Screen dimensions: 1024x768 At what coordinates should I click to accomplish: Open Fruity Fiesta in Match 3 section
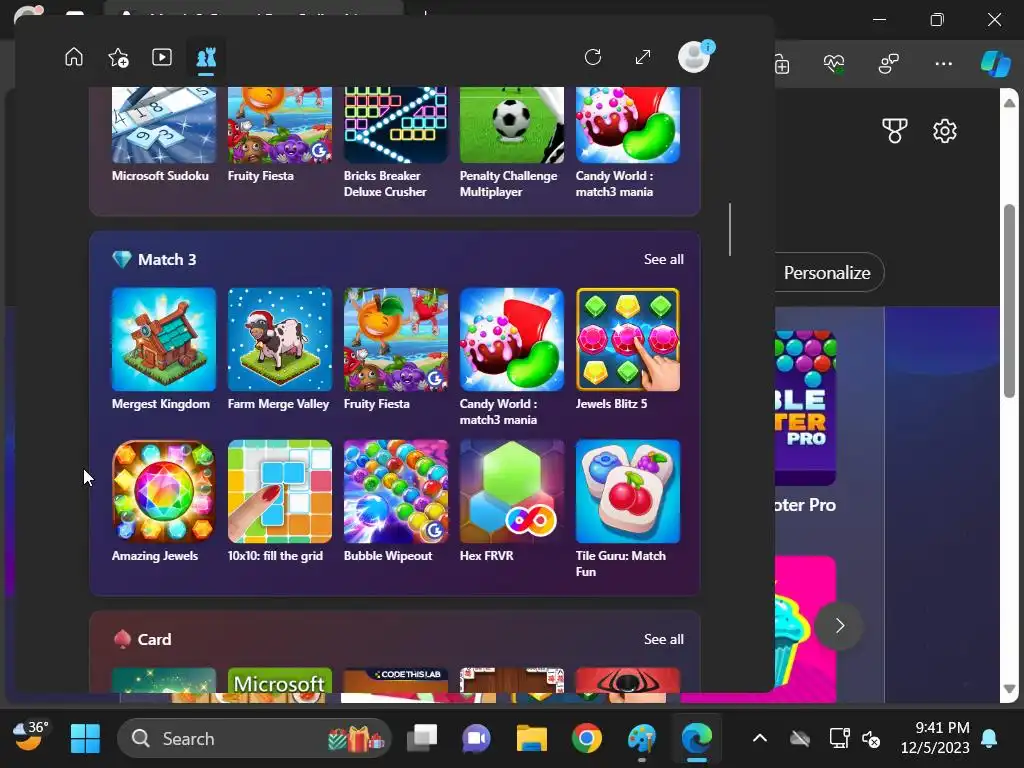coord(396,349)
